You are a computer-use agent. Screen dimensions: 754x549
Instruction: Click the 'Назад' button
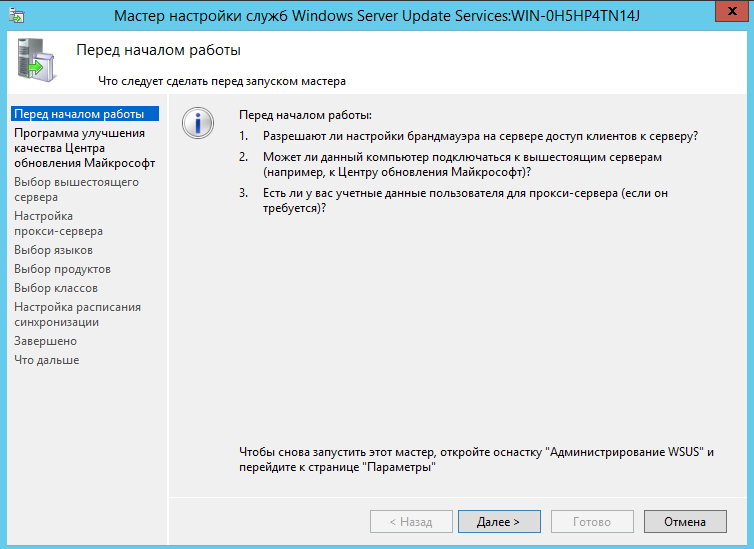[x=411, y=522]
